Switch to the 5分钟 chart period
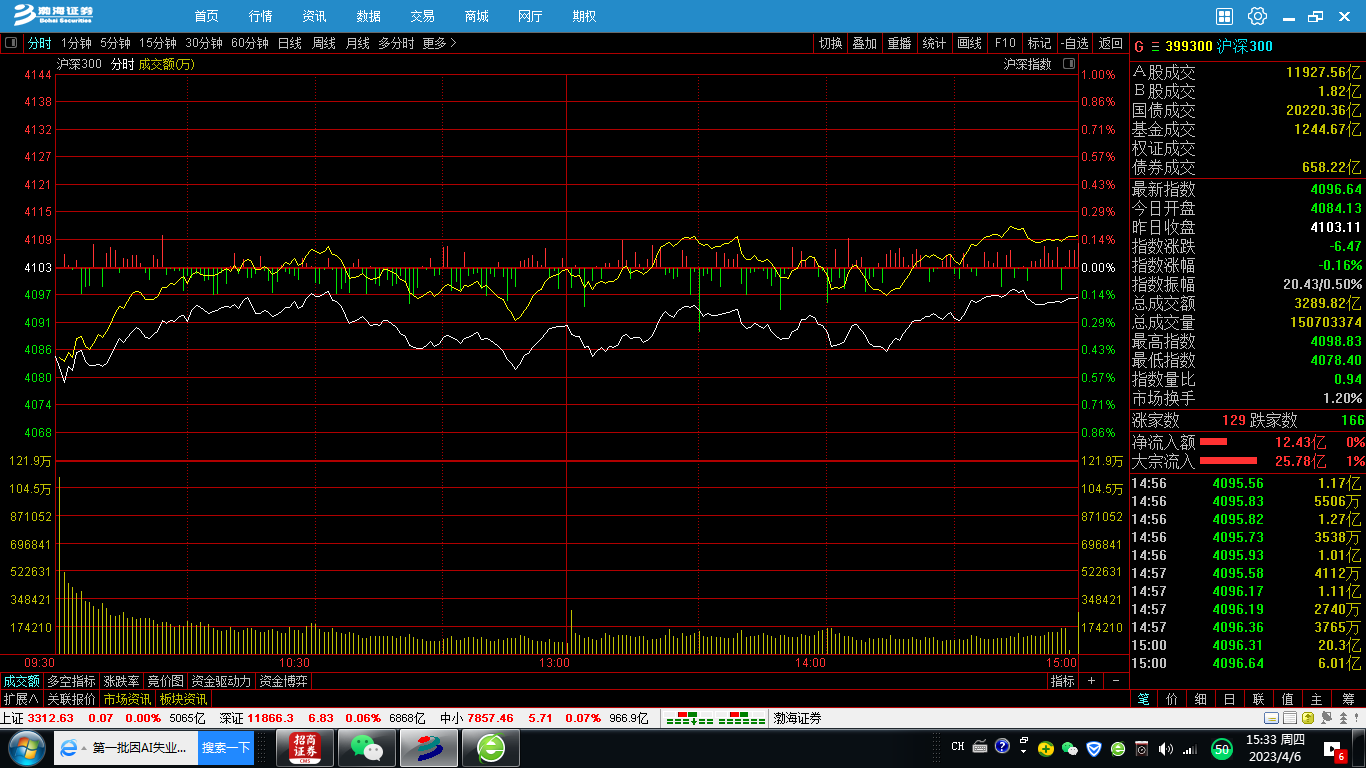Viewport: 1366px width, 768px height. (115, 43)
